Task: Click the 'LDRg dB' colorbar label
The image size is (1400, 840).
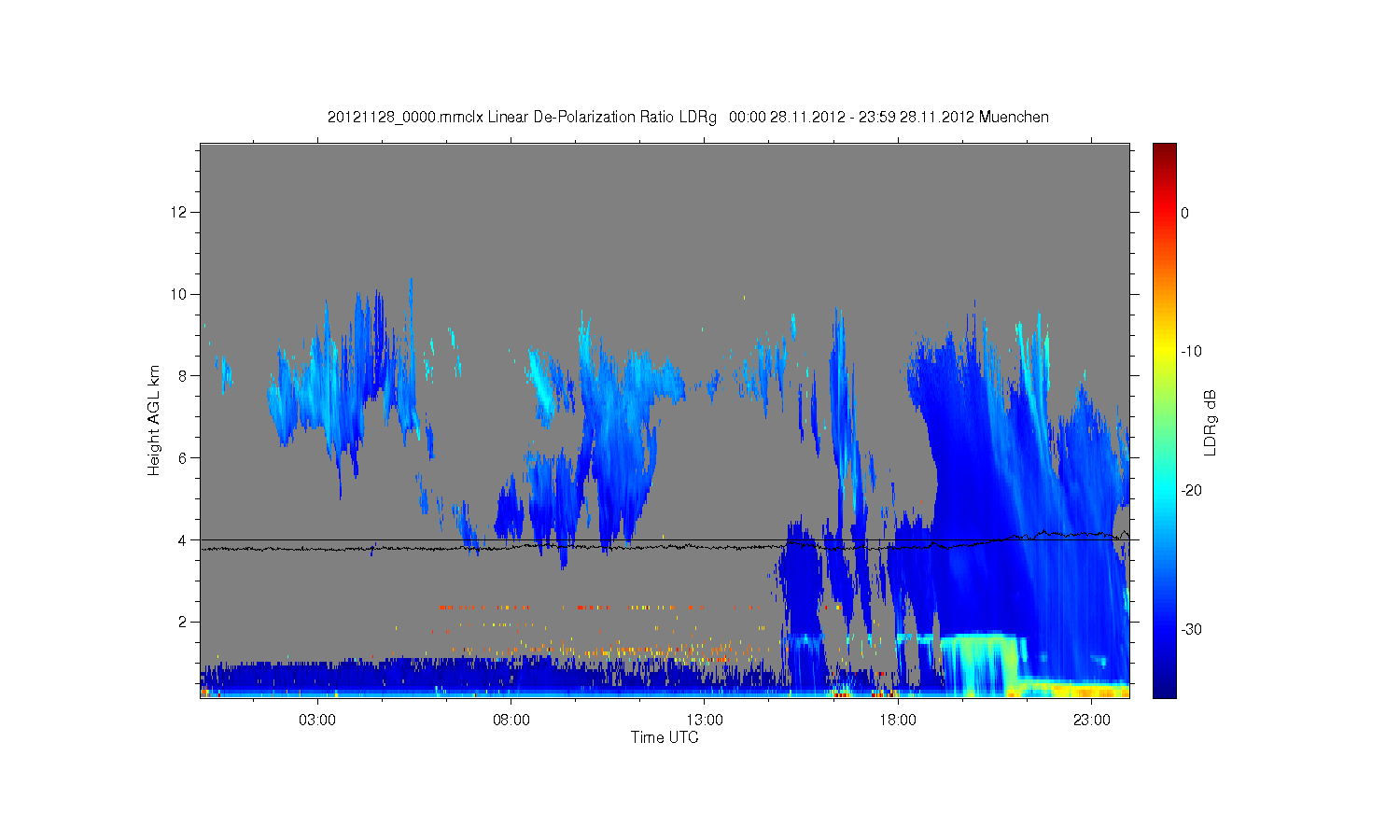Action: (1211, 422)
